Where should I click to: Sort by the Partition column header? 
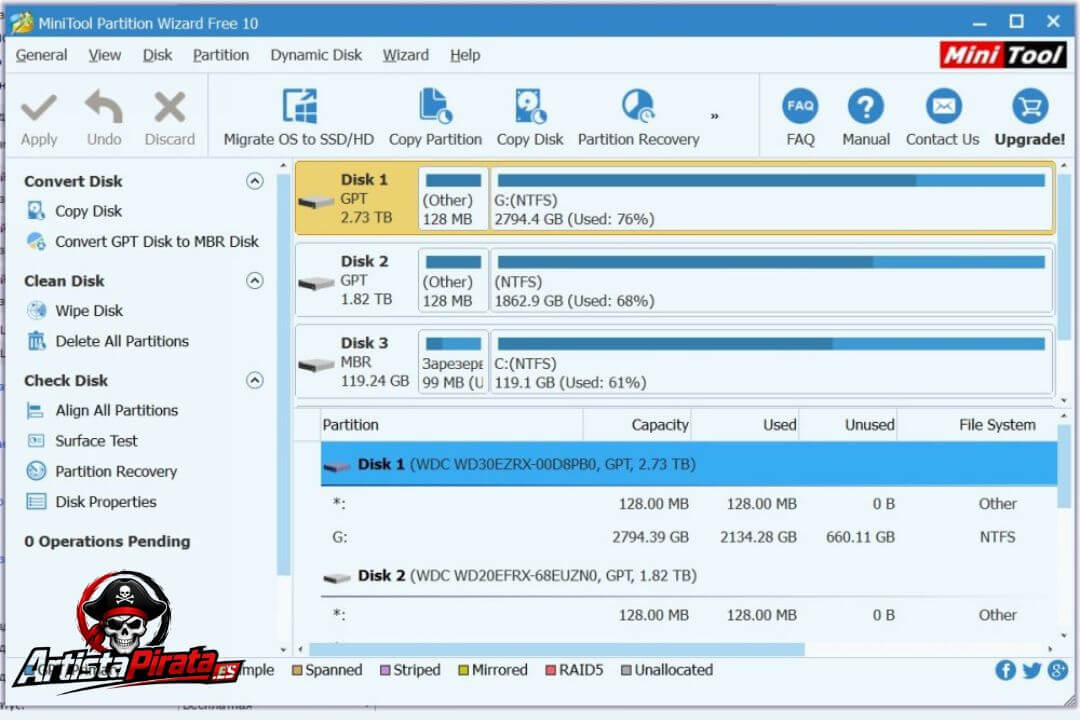452,424
